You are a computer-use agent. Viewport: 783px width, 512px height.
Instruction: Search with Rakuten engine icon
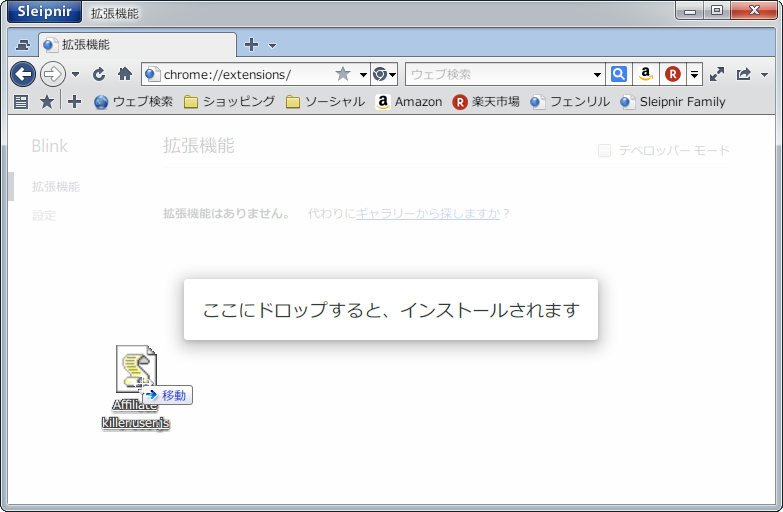click(x=673, y=74)
